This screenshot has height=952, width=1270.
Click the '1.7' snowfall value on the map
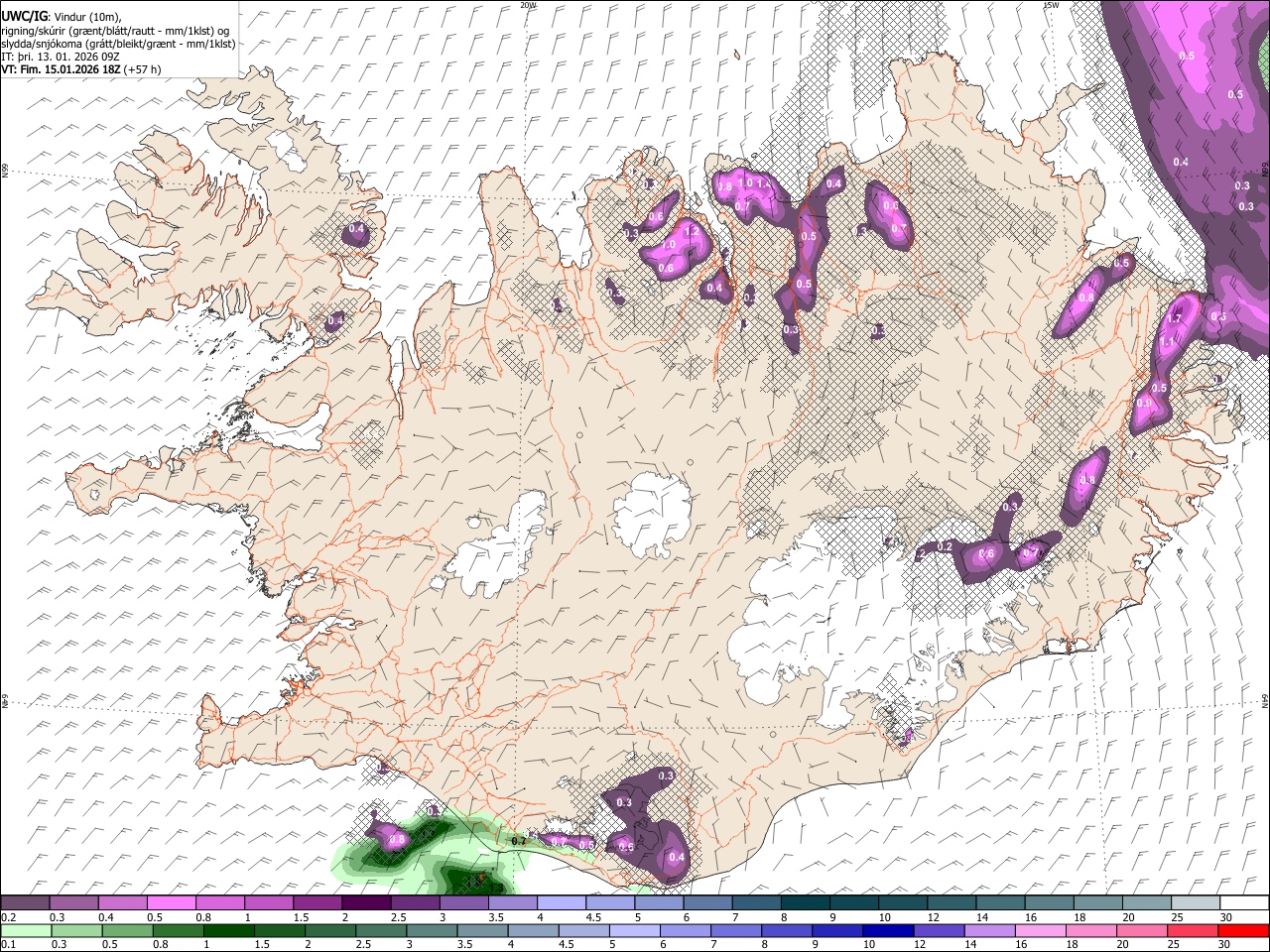click(x=1175, y=319)
